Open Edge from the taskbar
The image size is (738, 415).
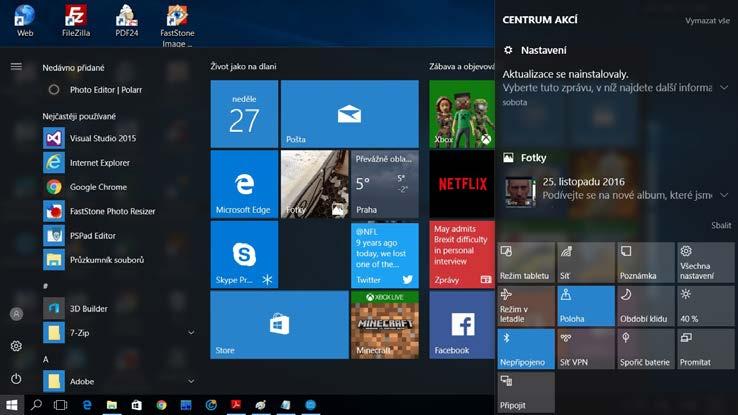point(87,405)
